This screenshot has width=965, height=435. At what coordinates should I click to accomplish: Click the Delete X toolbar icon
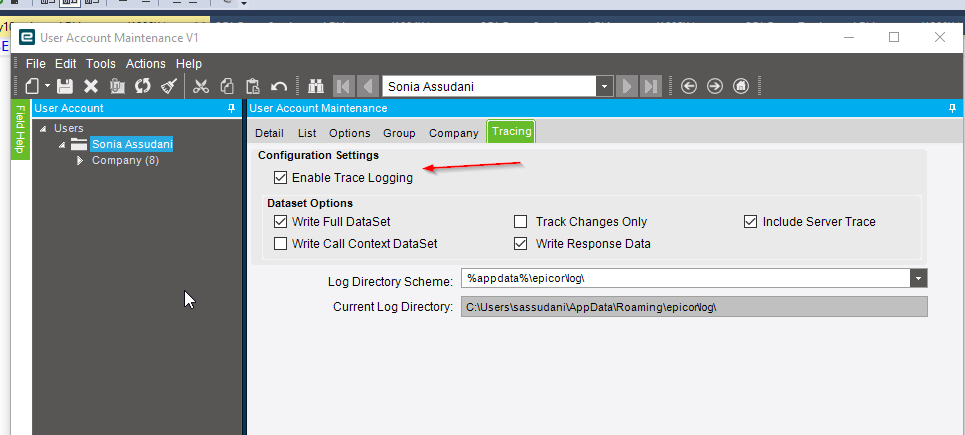point(91,86)
